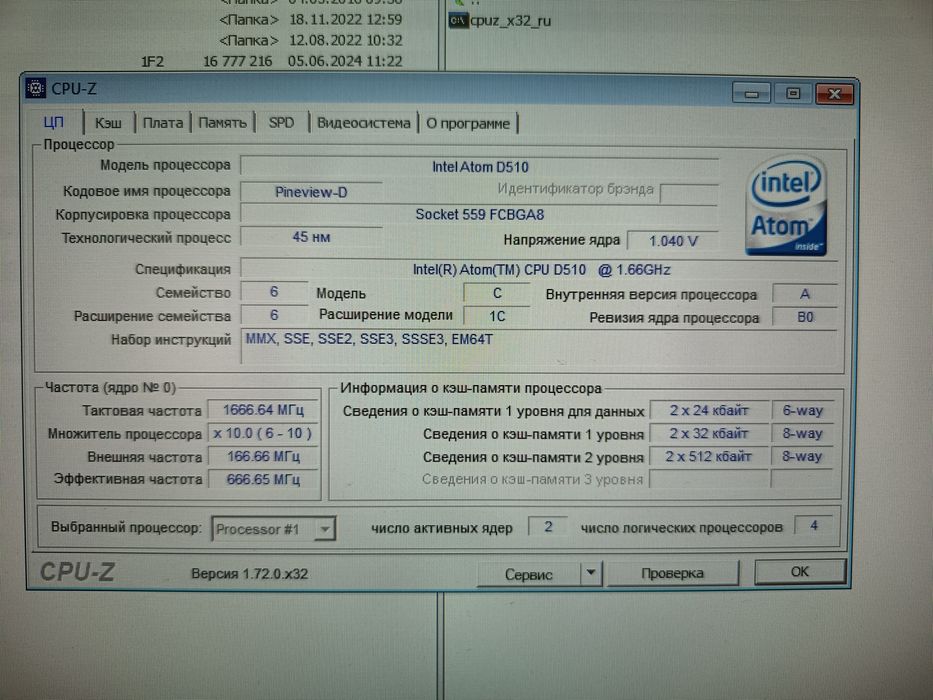
Task: Close the CPU-Z window
Action: pos(834,93)
